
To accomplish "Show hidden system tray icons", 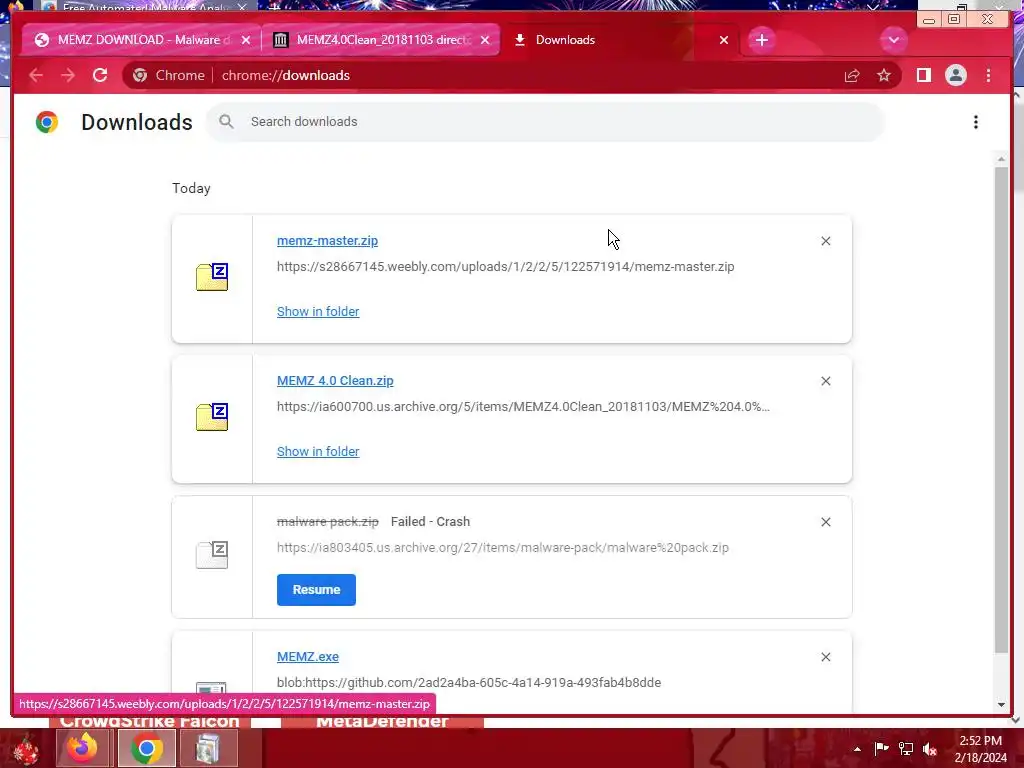I will [x=857, y=749].
